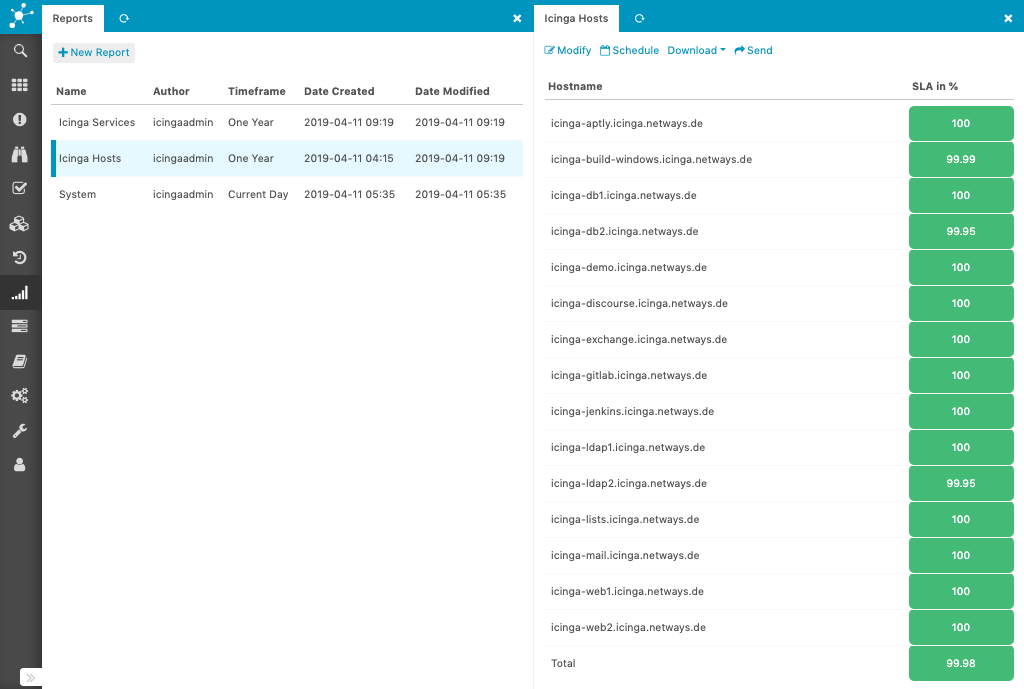The height and width of the screenshot is (689, 1024).
Task: Refresh the Icinga Hosts tab
Action: click(x=640, y=18)
